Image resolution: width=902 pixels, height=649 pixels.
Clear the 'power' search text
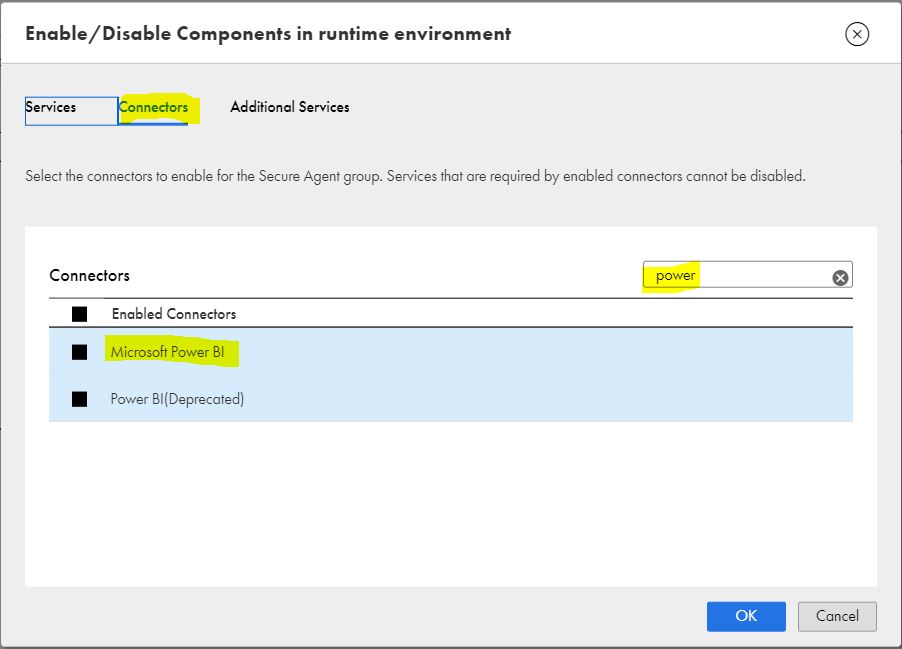[x=840, y=278]
